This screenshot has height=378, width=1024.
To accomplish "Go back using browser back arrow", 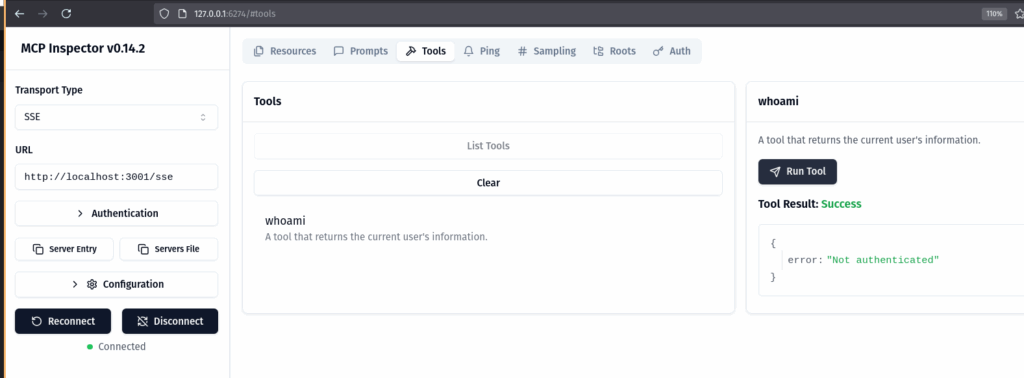I will click(20, 13).
